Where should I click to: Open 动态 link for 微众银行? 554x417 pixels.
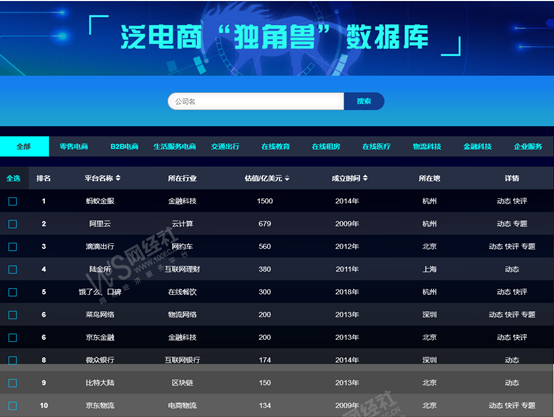512,360
